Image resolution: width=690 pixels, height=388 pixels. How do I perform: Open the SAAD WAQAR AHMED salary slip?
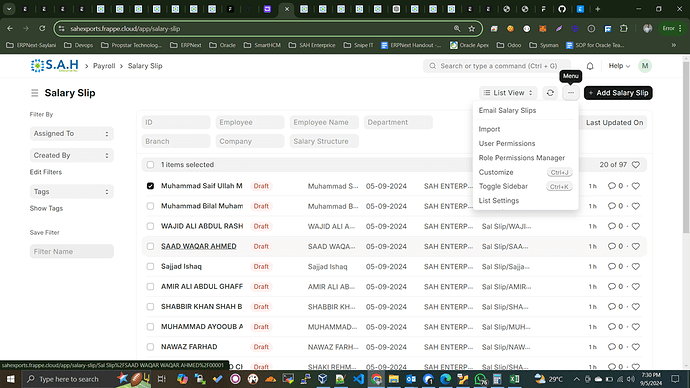click(198, 246)
